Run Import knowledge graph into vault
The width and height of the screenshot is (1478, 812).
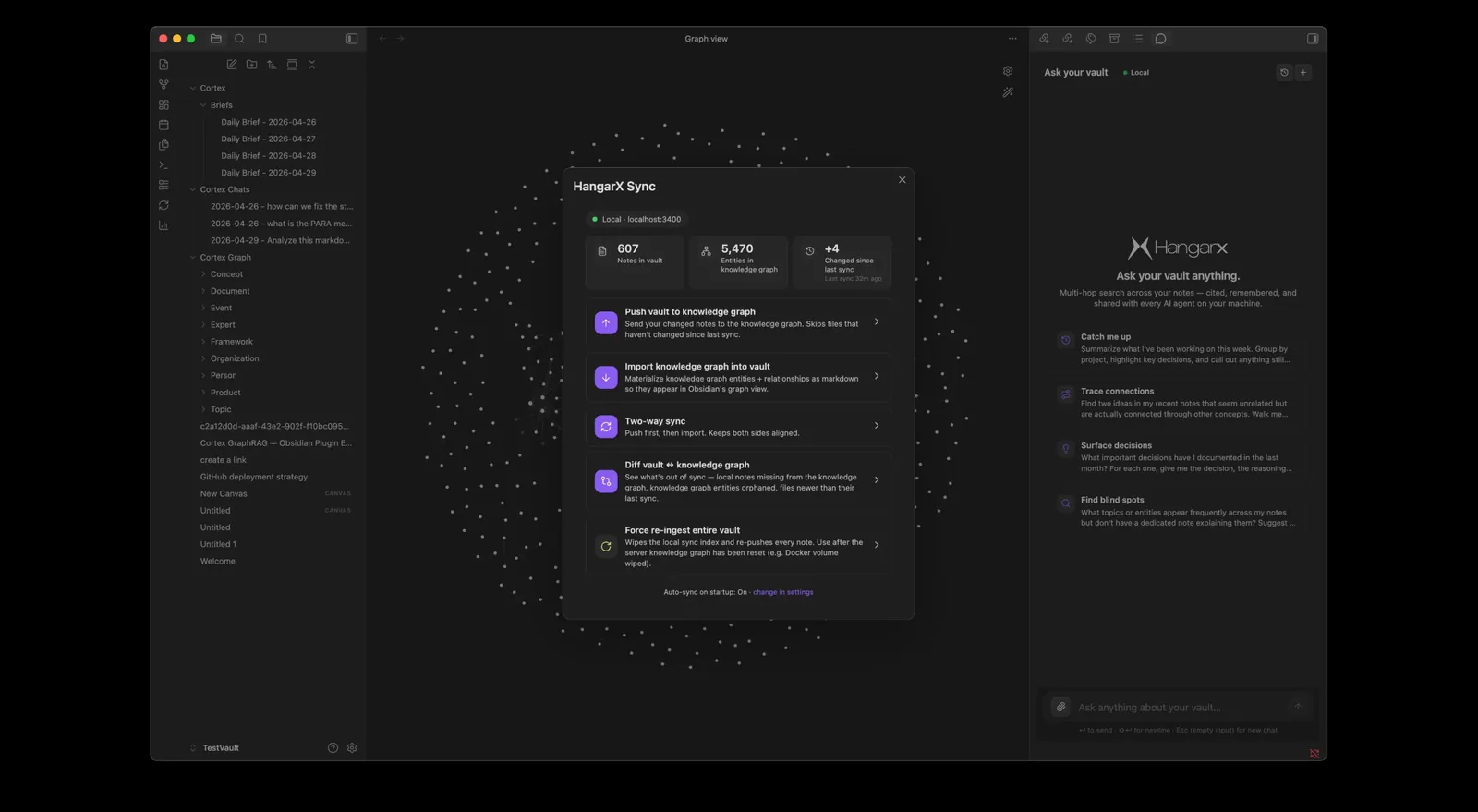(738, 377)
